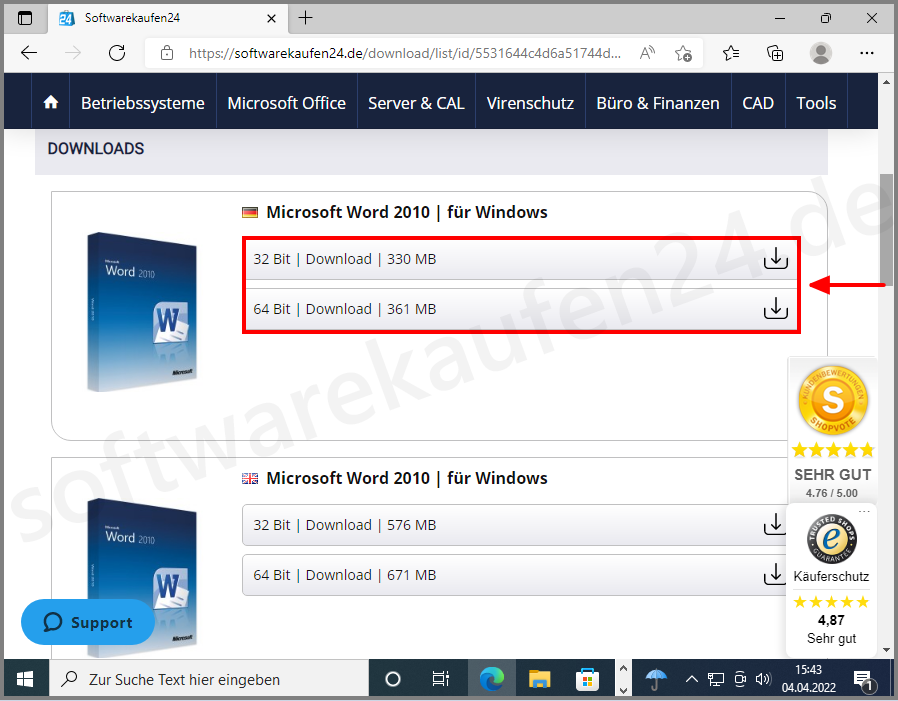Click the weather umbrella tray icon

(x=656, y=679)
